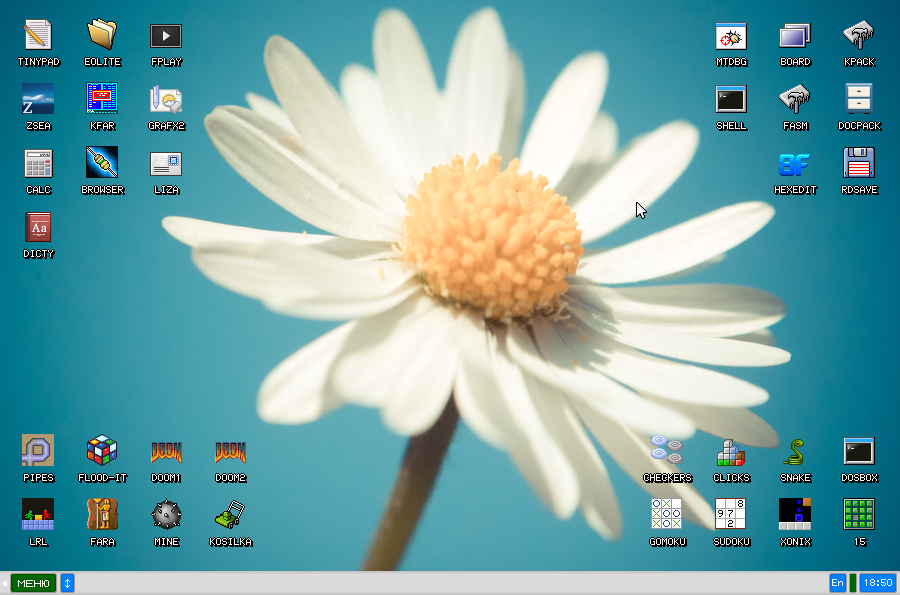
Task: Start the SNAKE game
Action: (x=795, y=452)
